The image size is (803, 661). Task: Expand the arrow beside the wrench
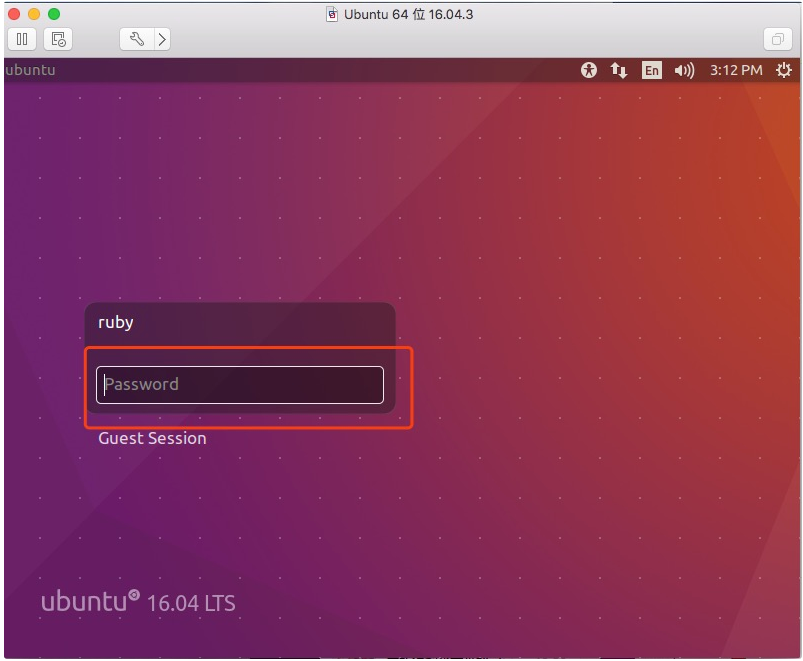coord(162,39)
